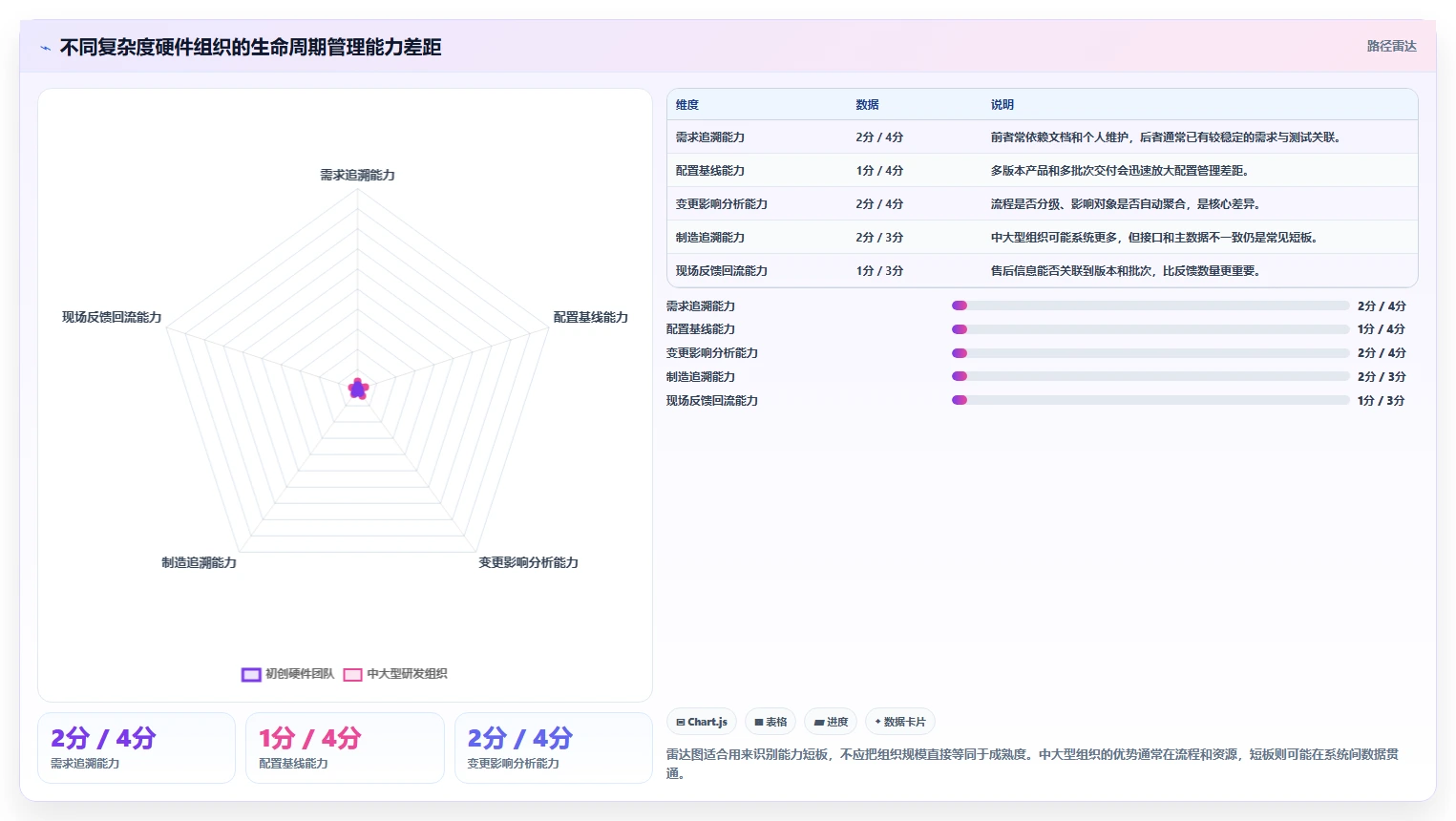
Task: Open the 变更影响分析能力 stat card
Action: (554, 748)
